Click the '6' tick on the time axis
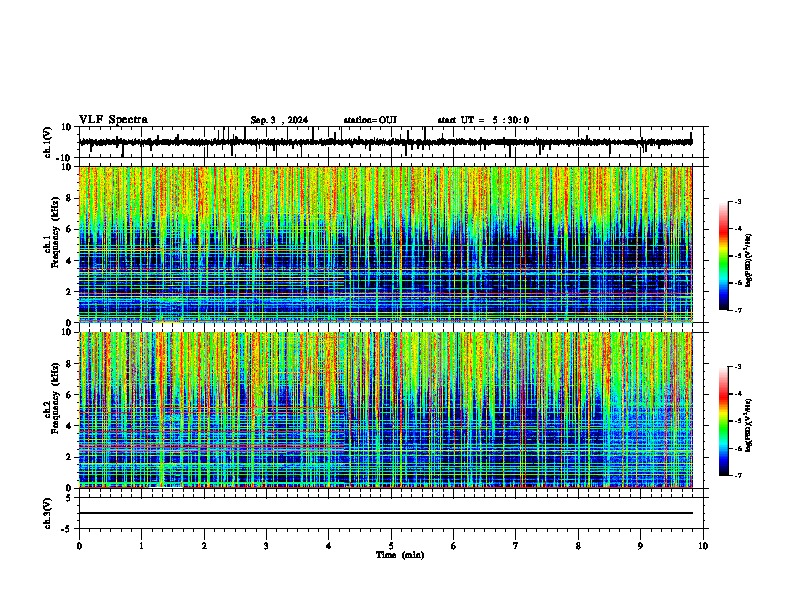The width and height of the screenshot is (792, 612). pyautogui.click(x=454, y=546)
